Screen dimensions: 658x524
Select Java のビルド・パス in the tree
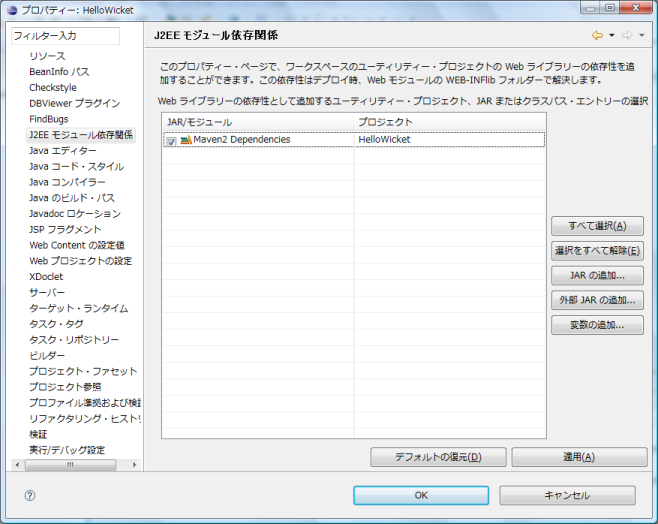click(x=71, y=198)
